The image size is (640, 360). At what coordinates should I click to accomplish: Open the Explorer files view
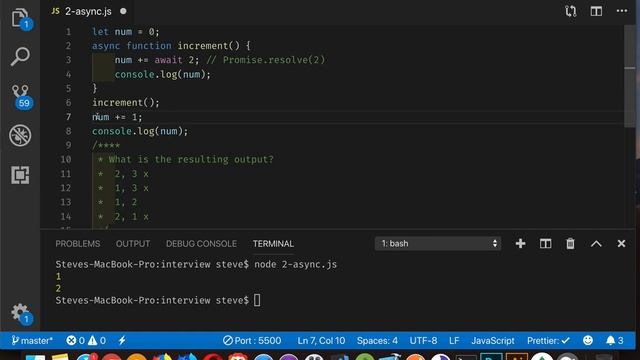(20, 18)
